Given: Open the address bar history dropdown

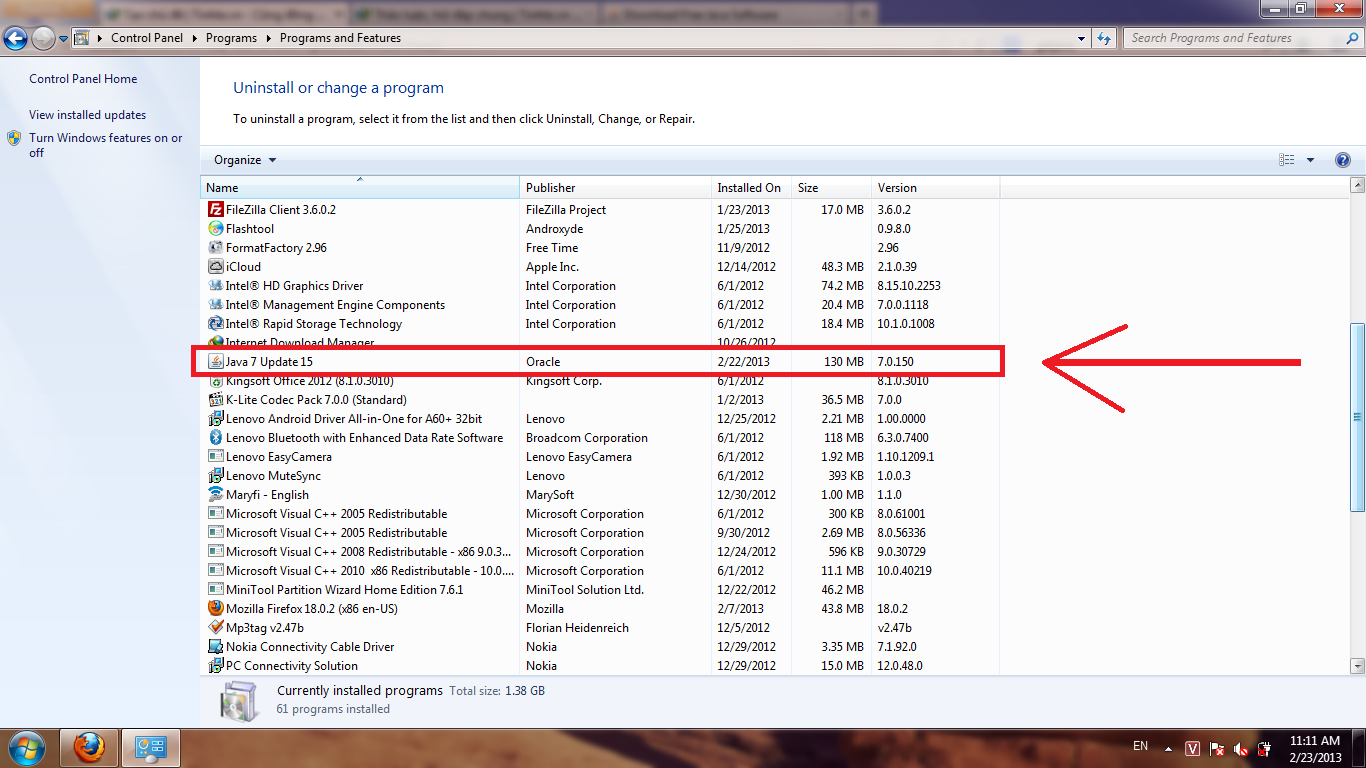Looking at the screenshot, I should 1082,38.
